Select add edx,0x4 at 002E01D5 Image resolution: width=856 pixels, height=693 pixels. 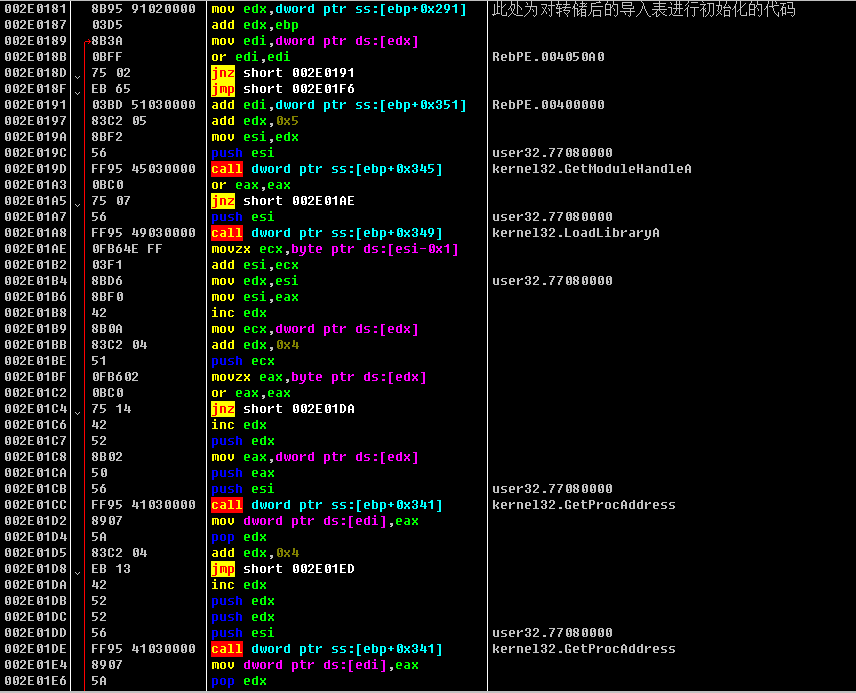(x=255, y=553)
